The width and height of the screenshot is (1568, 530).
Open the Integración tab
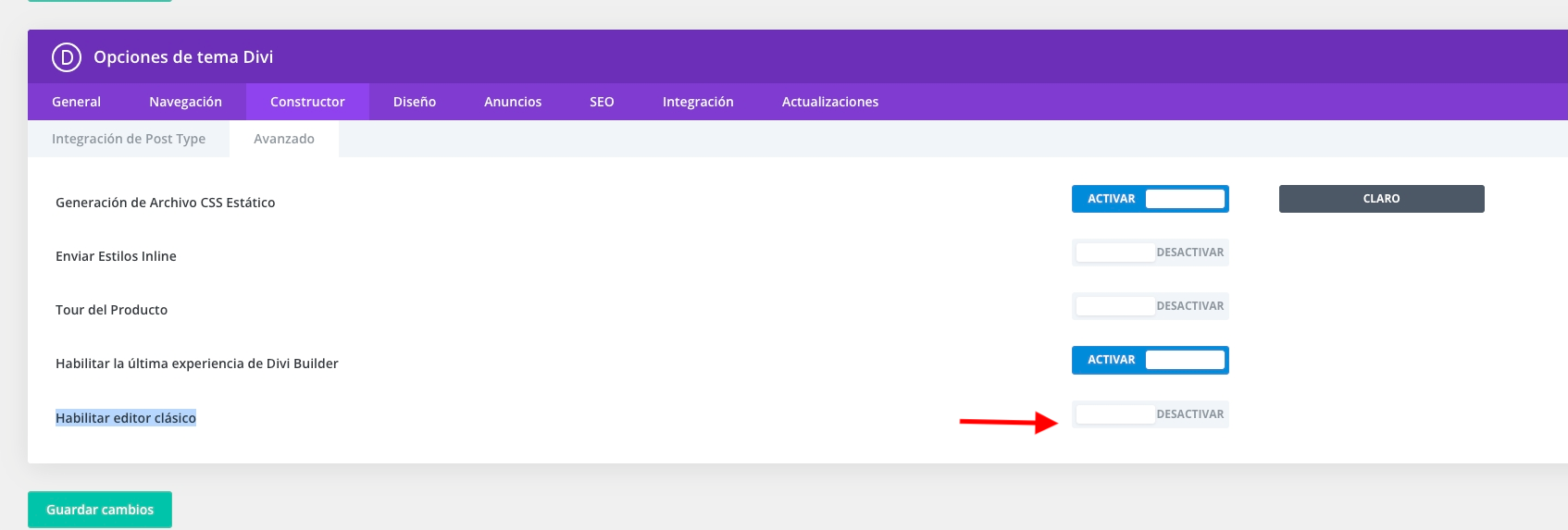click(698, 102)
